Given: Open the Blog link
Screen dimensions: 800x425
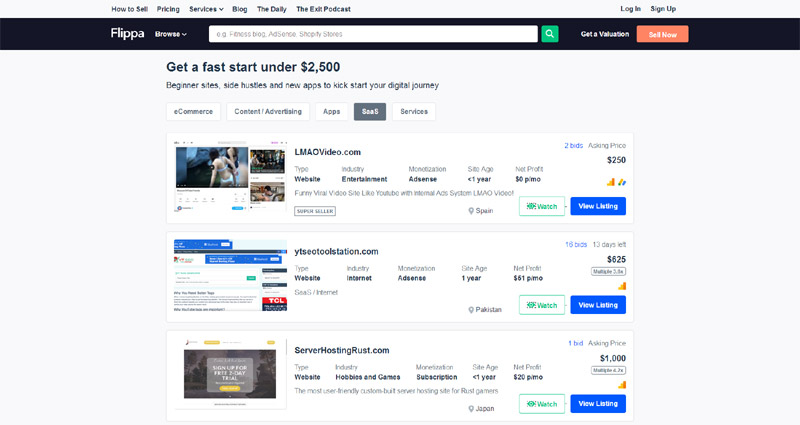Looking at the screenshot, I should pos(239,9).
